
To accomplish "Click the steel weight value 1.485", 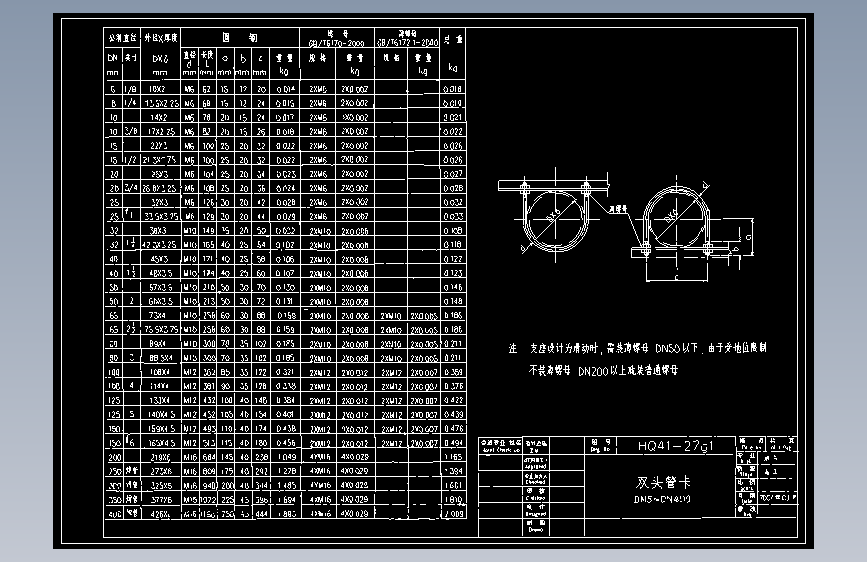I will (286, 485).
